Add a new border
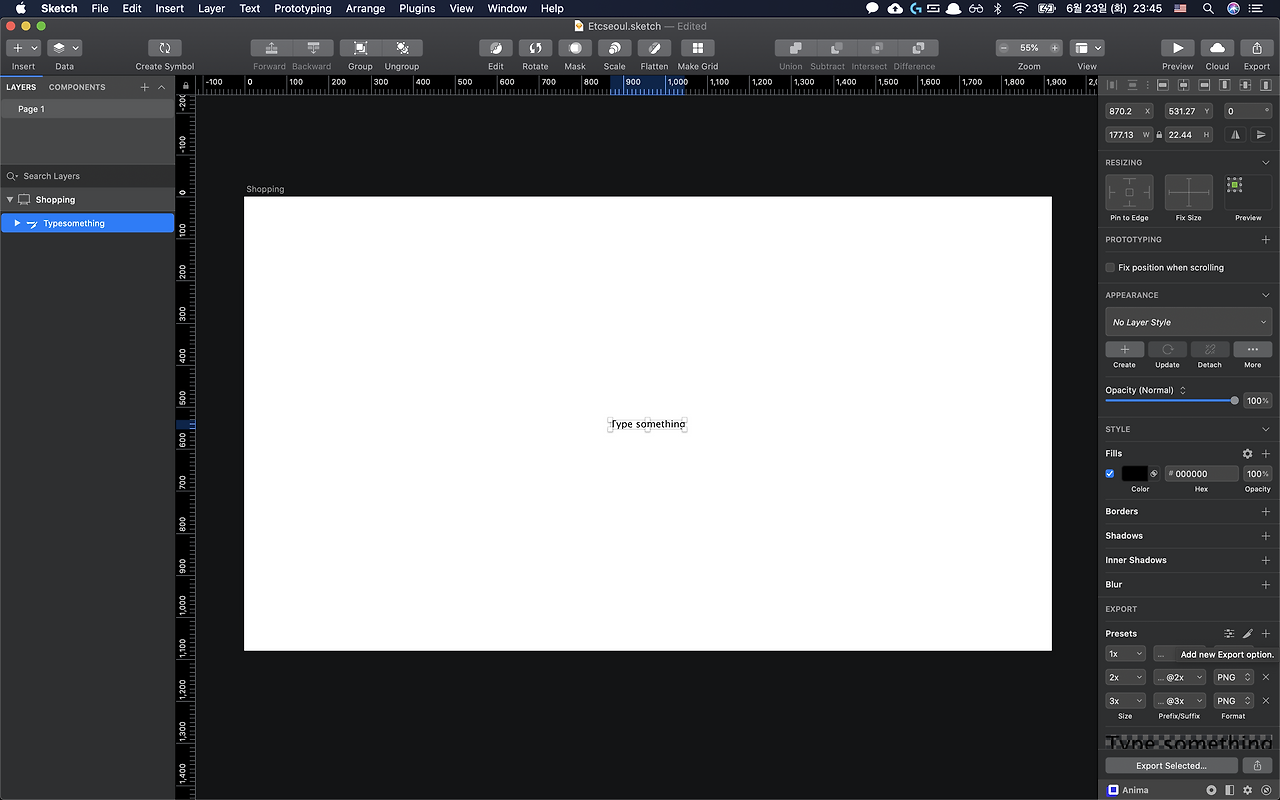 pyautogui.click(x=1266, y=512)
